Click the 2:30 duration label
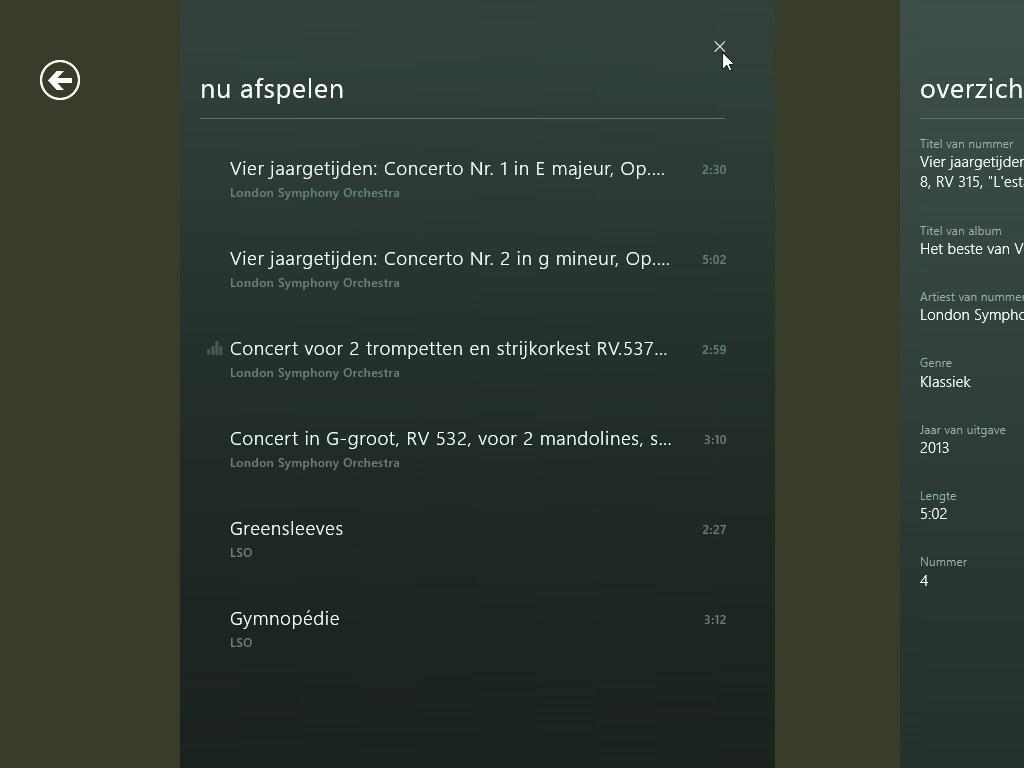This screenshot has width=1024, height=768. pyautogui.click(x=714, y=170)
